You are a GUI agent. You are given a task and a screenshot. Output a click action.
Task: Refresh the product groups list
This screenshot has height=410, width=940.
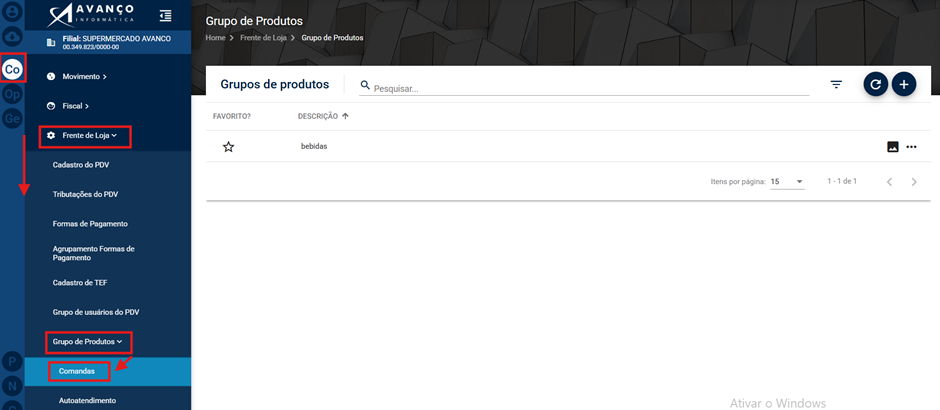pyautogui.click(x=875, y=85)
